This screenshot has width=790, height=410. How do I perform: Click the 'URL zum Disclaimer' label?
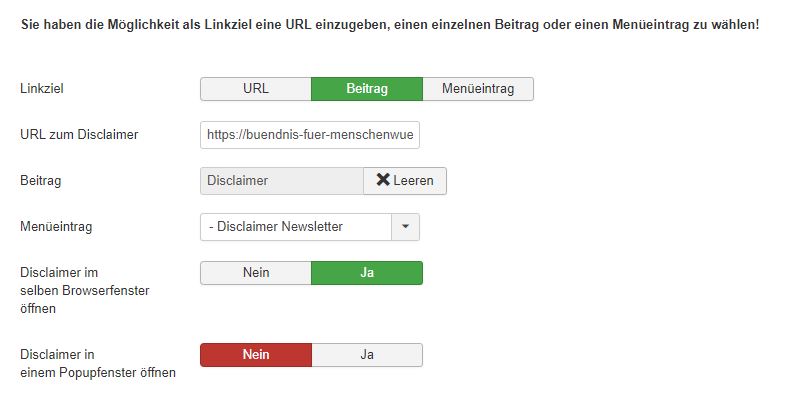click(79, 135)
